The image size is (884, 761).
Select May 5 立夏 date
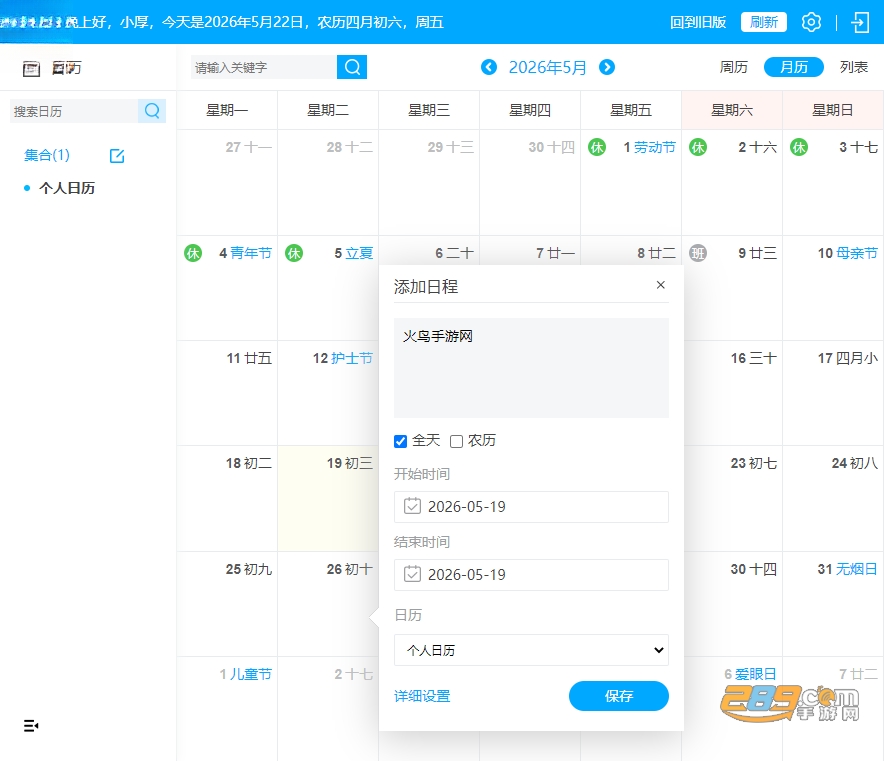click(353, 253)
